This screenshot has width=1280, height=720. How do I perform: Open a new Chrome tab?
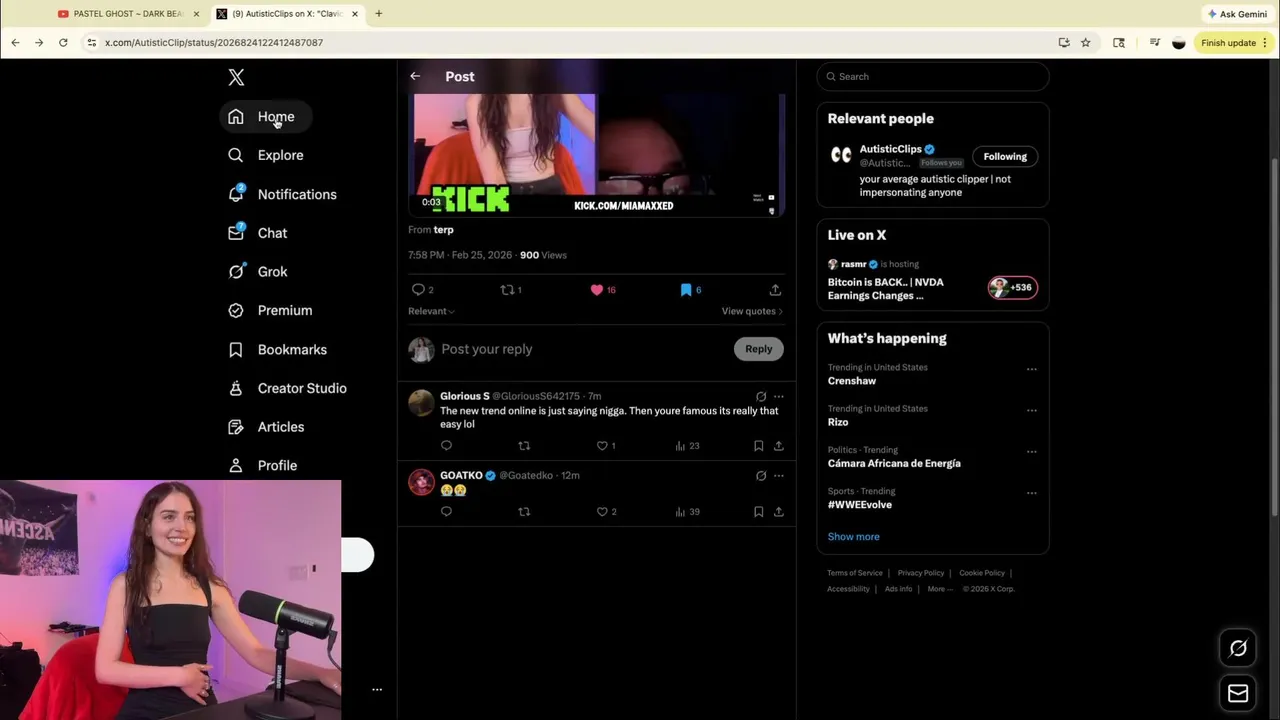tap(378, 14)
